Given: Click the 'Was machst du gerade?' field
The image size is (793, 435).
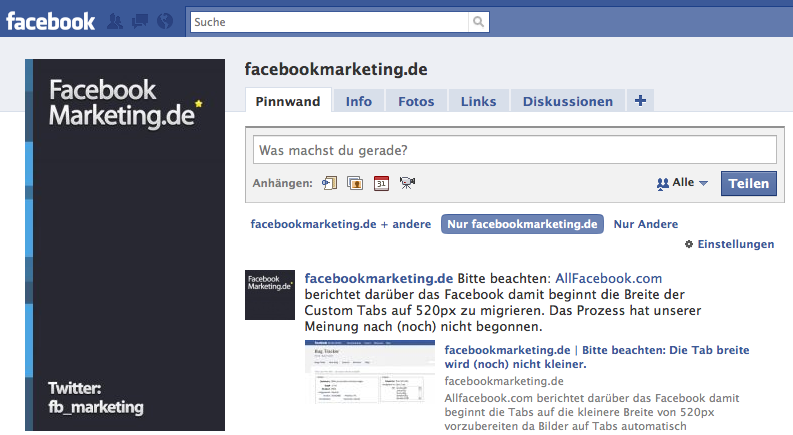Looking at the screenshot, I should [x=515, y=150].
